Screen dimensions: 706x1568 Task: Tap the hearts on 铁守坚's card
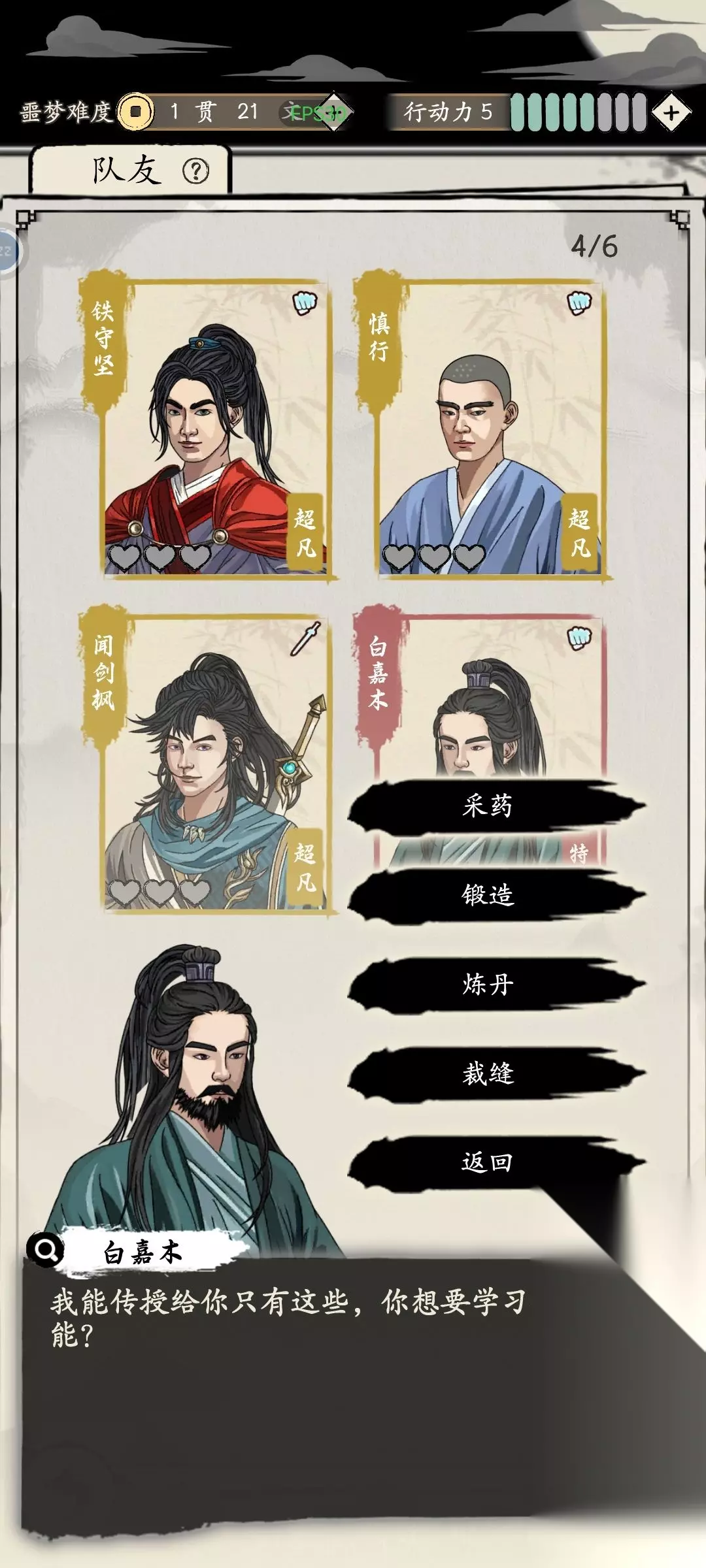coord(160,557)
